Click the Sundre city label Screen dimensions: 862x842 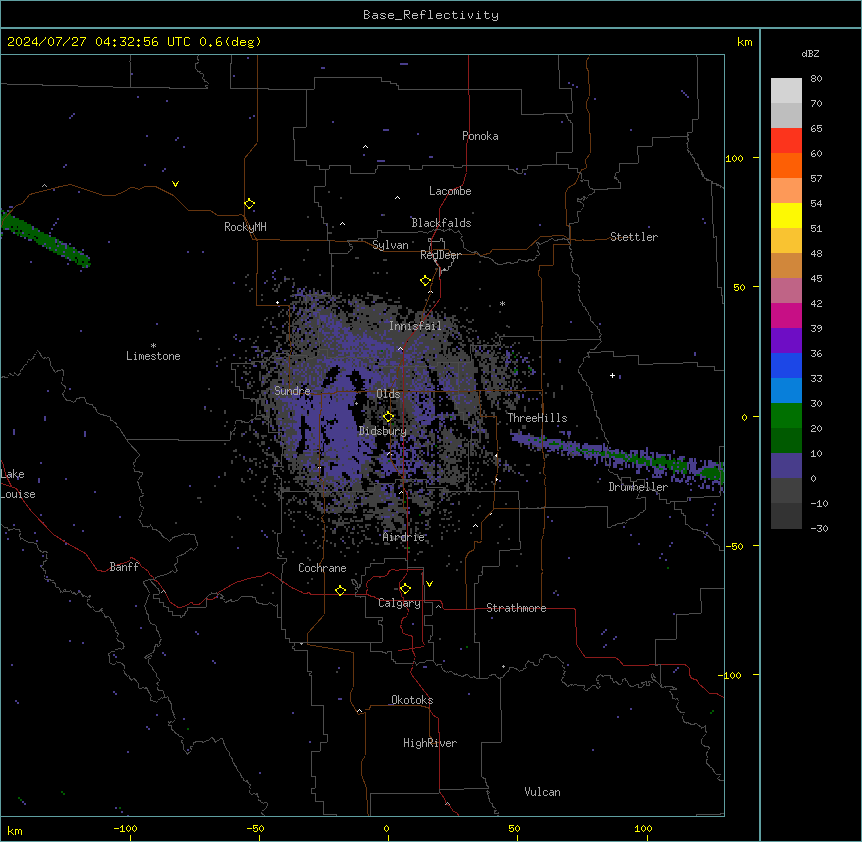(x=292, y=391)
